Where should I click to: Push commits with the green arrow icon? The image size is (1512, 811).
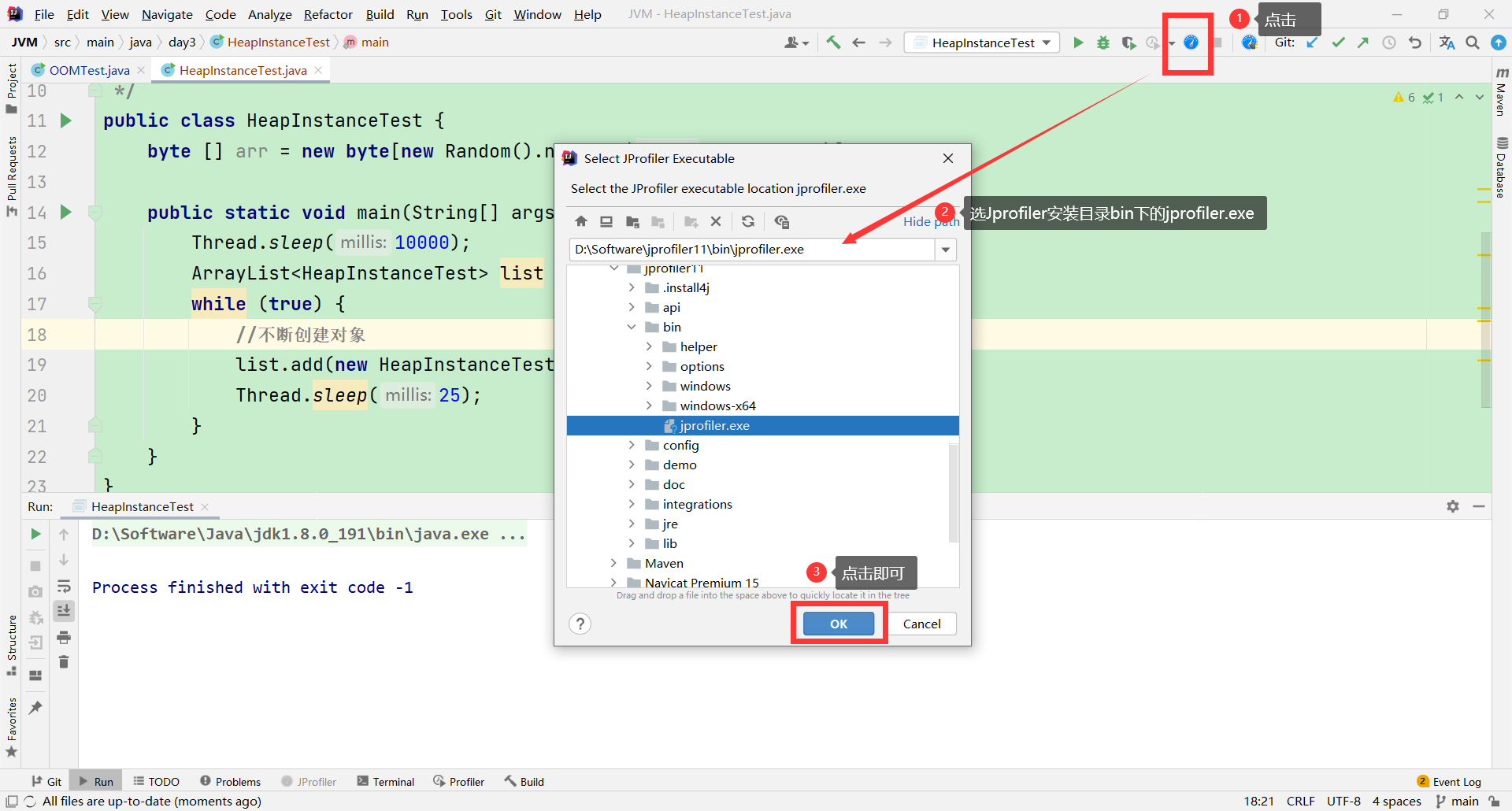1363,43
